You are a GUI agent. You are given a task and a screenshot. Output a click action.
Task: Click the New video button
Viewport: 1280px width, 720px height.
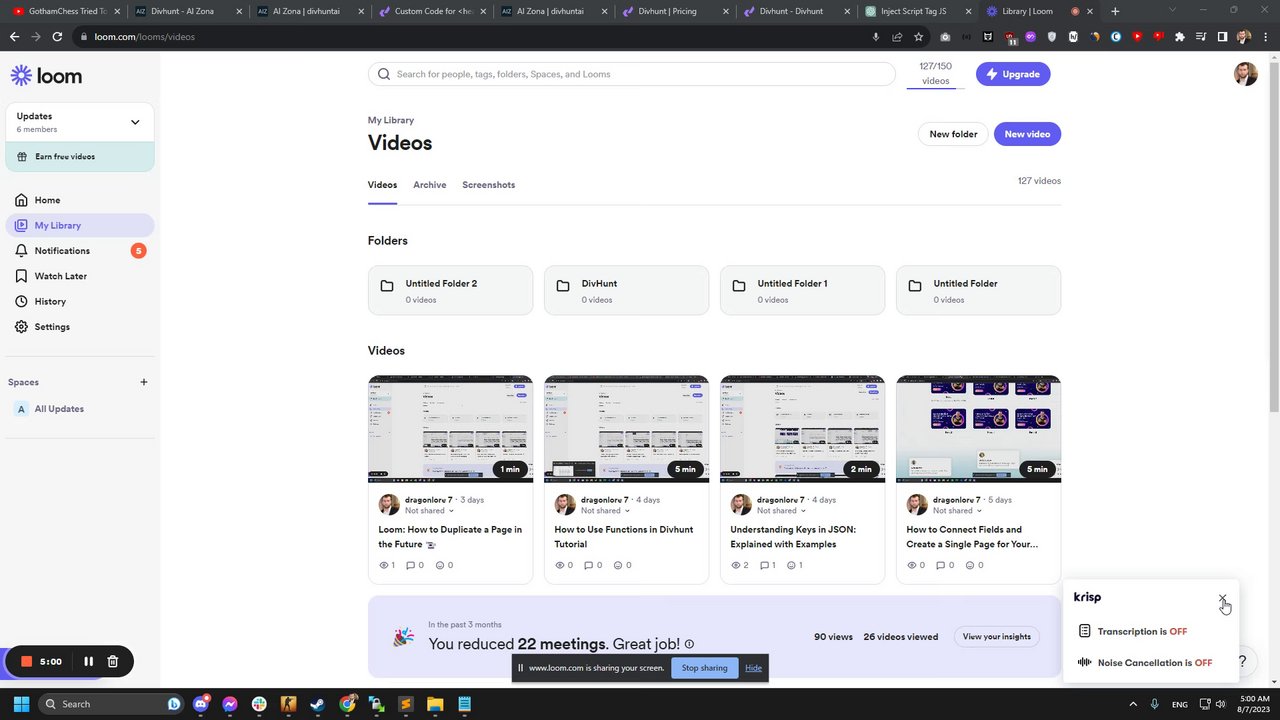(1027, 134)
